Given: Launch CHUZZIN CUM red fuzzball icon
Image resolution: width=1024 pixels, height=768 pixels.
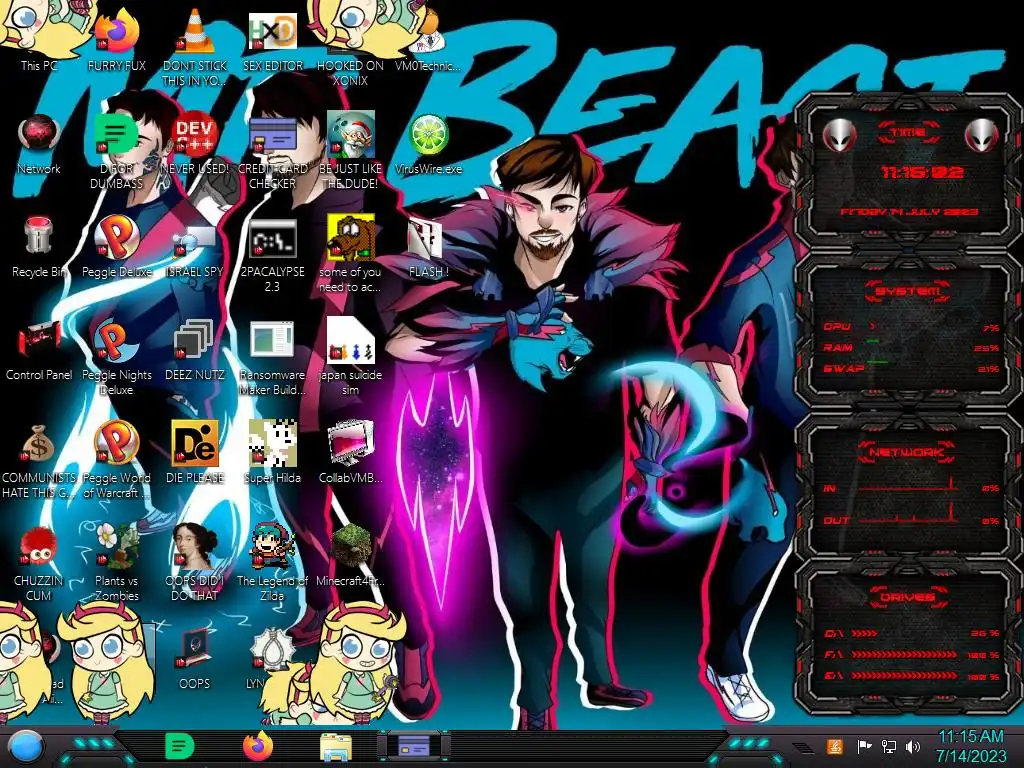Looking at the screenshot, I should coord(39,563).
